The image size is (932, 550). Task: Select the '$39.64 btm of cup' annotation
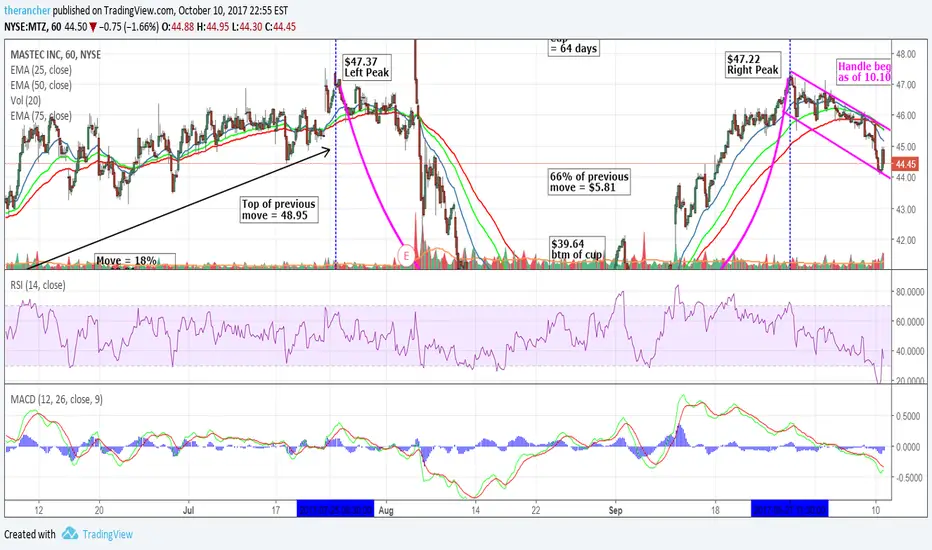tap(577, 249)
